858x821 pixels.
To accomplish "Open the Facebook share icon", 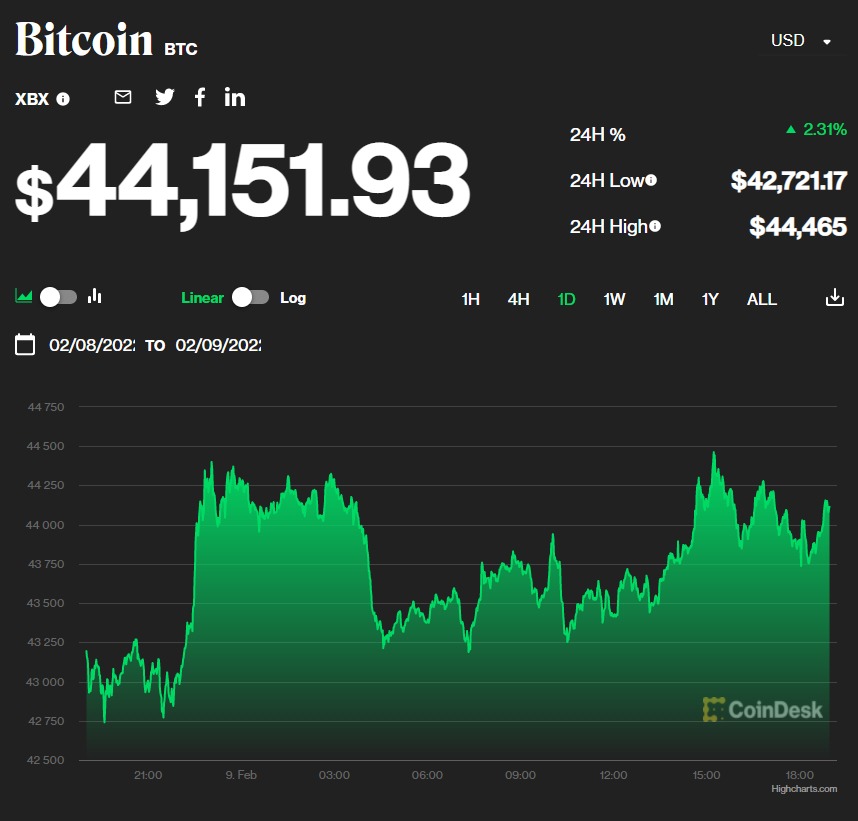I will click(x=200, y=97).
